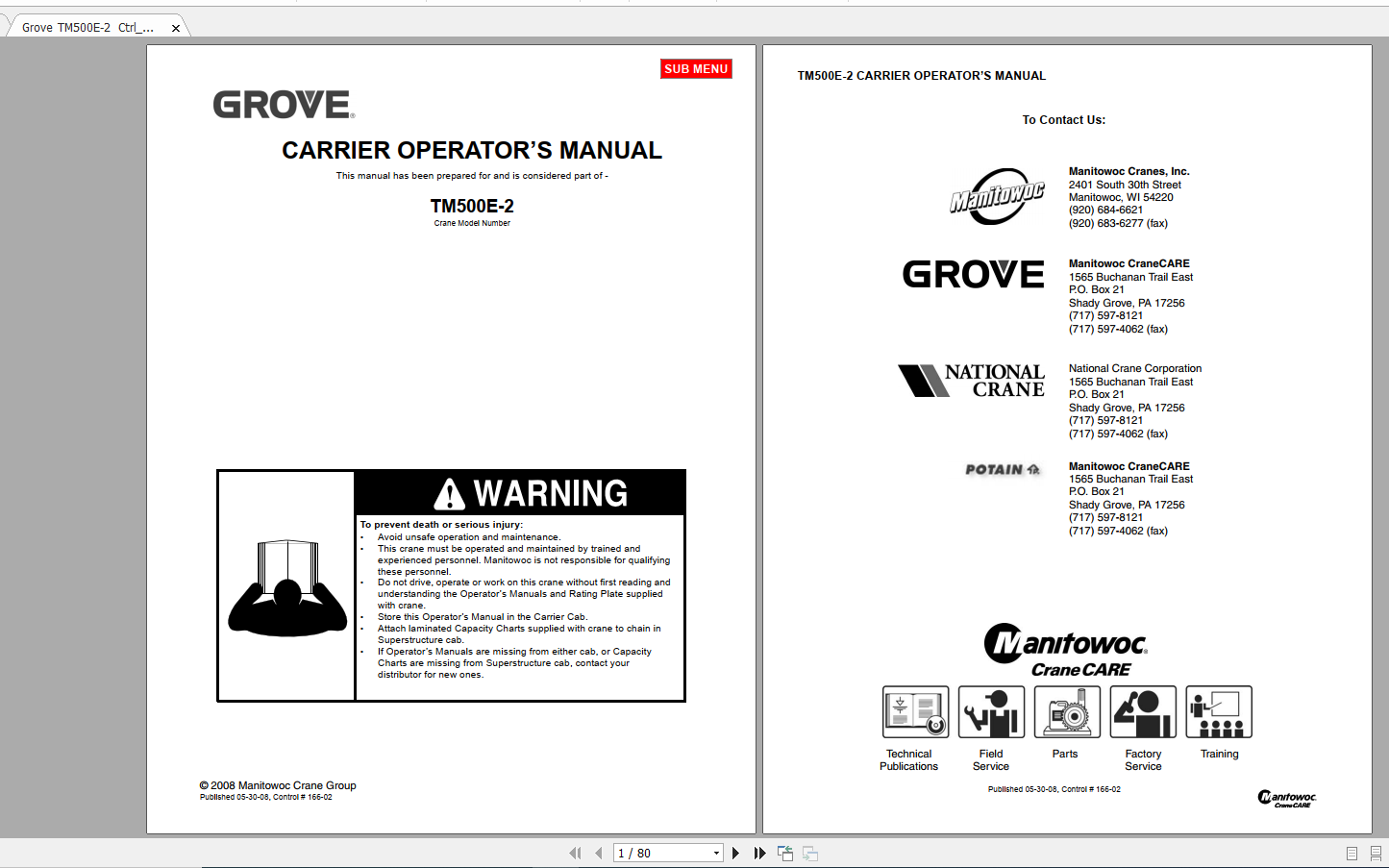Click 'TM500E-2 CARRIER OPERATOR'S MANUAL' page header
Image resolution: width=1389 pixels, height=868 pixels.
pyautogui.click(x=922, y=76)
